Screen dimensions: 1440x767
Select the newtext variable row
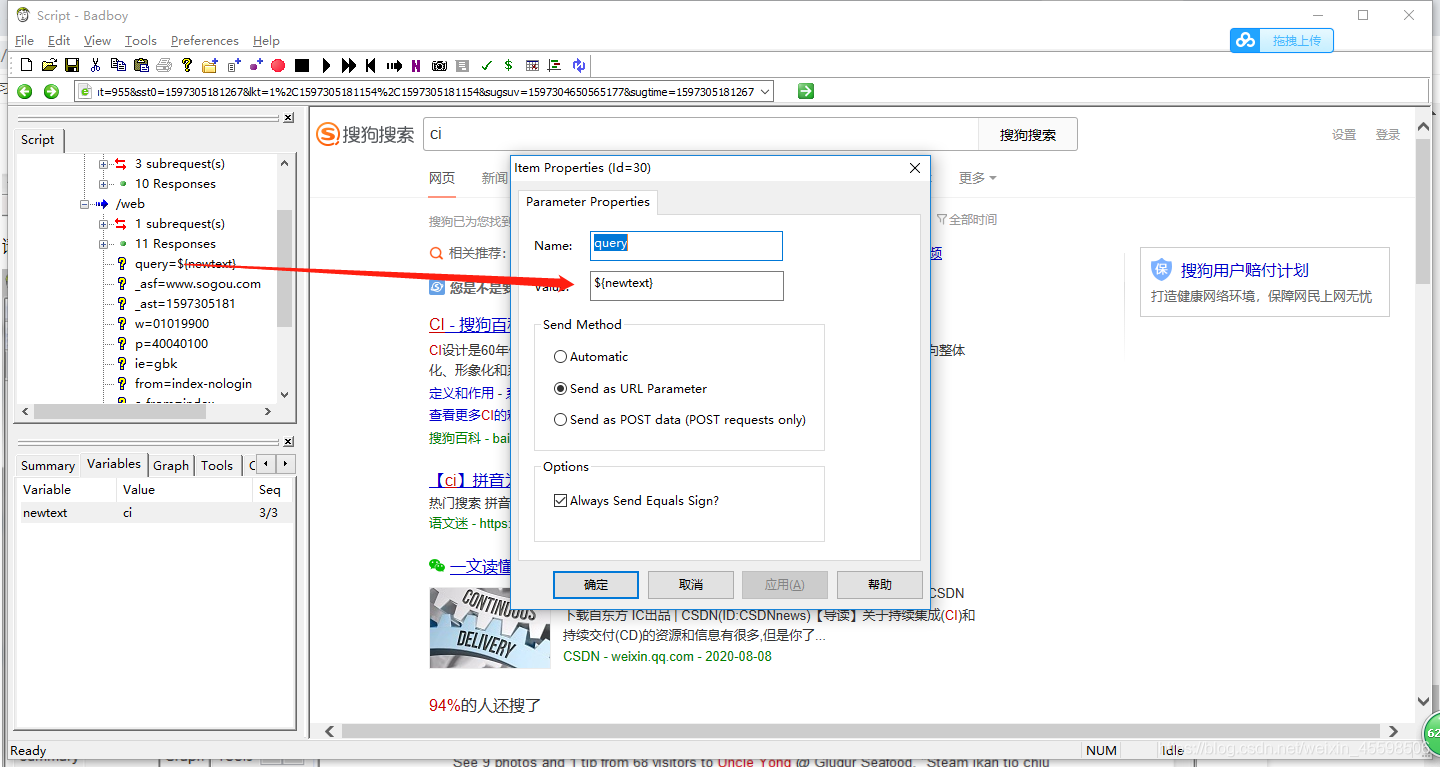click(156, 512)
